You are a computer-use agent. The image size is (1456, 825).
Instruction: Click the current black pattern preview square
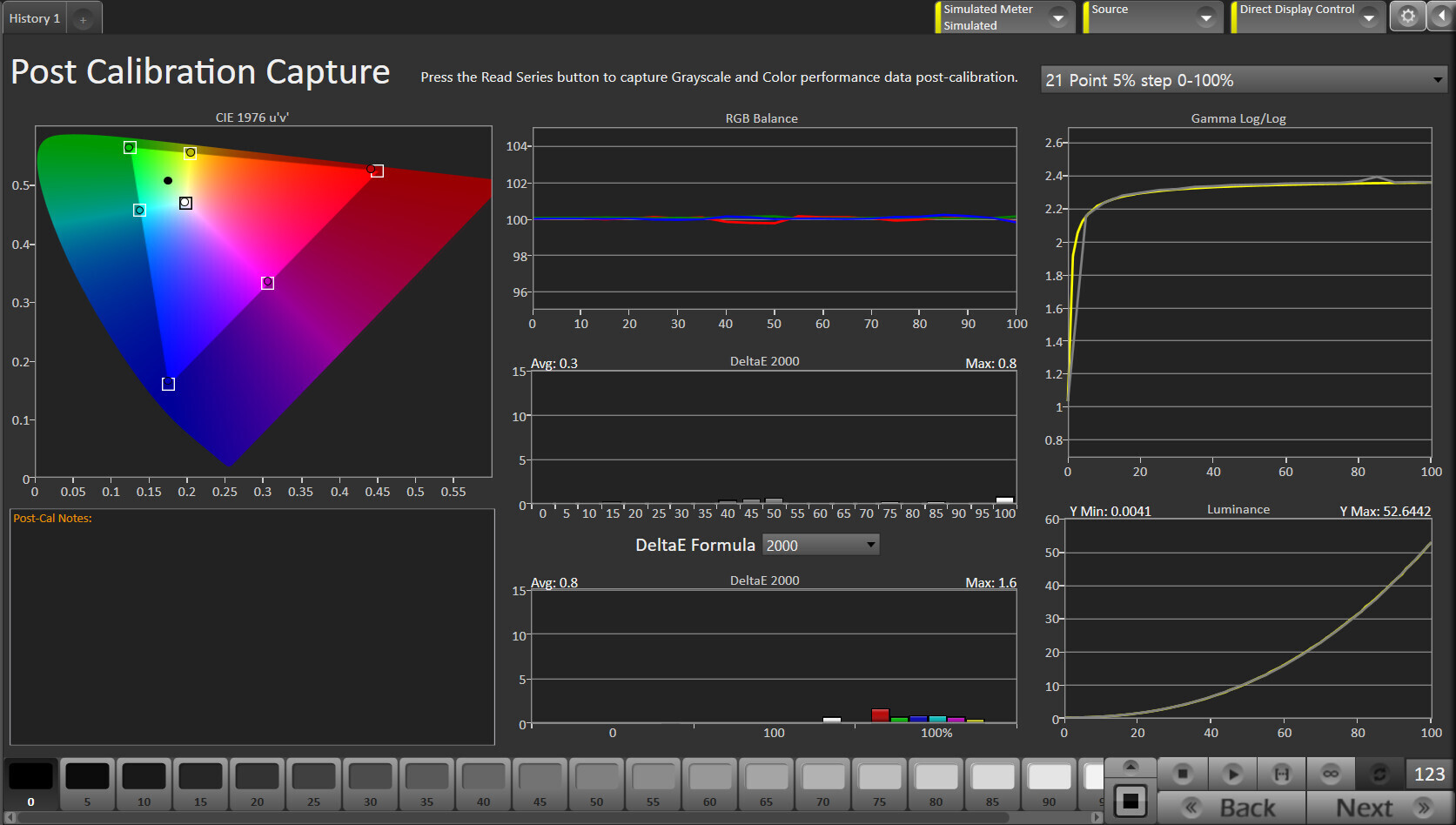coord(1131,801)
